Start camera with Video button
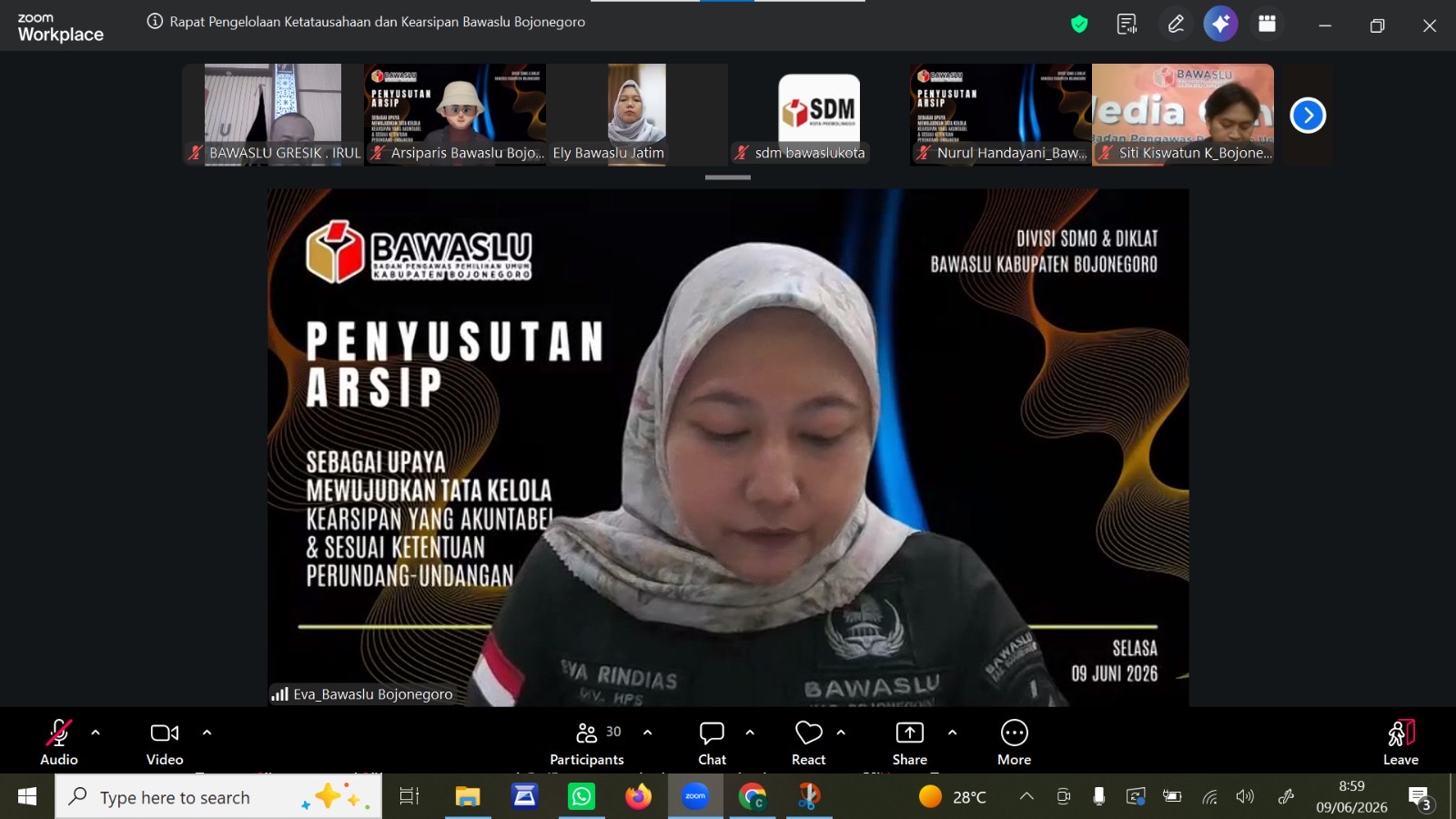 tap(165, 743)
